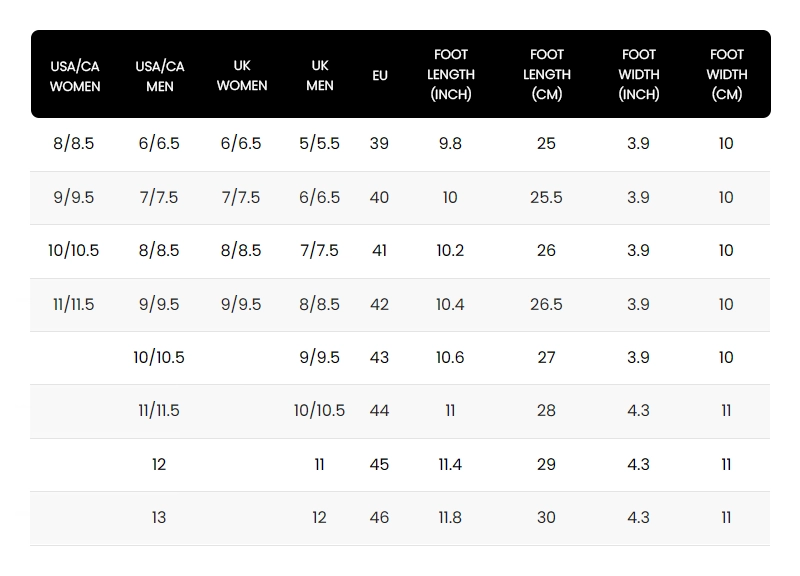Click the FOOT LENGTH (CM) header
This screenshot has height=576, width=800.
coord(547,75)
